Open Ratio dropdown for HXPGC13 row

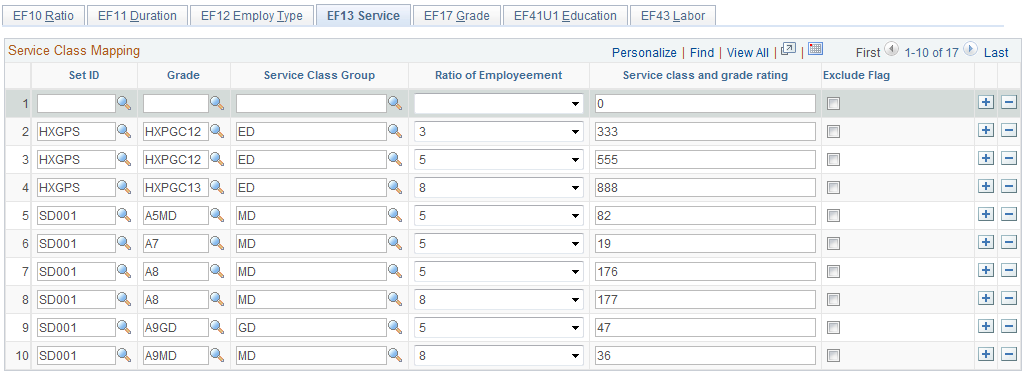pyautogui.click(x=499, y=187)
